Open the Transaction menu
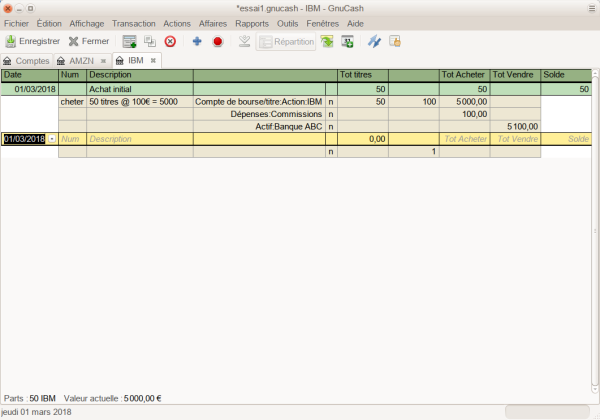Image resolution: width=600 pixels, height=420 pixels. click(x=133, y=23)
